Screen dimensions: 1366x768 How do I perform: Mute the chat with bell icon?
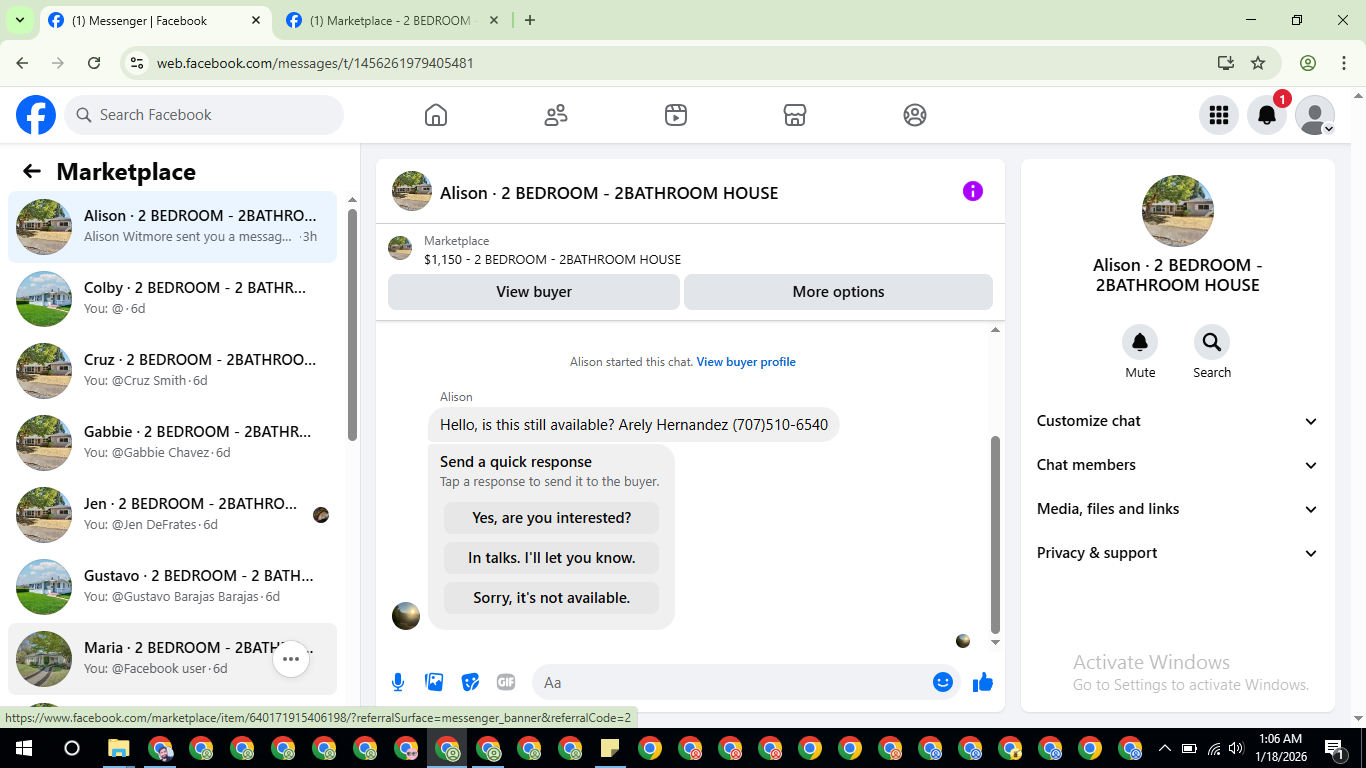[1140, 342]
